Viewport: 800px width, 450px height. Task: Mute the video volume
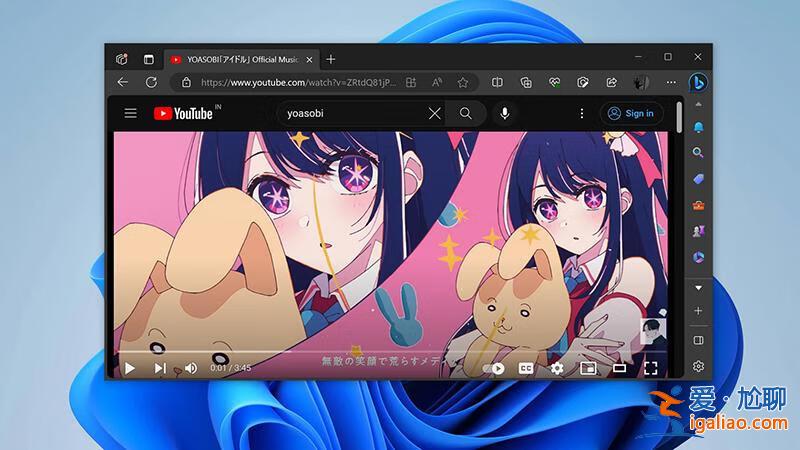191,368
